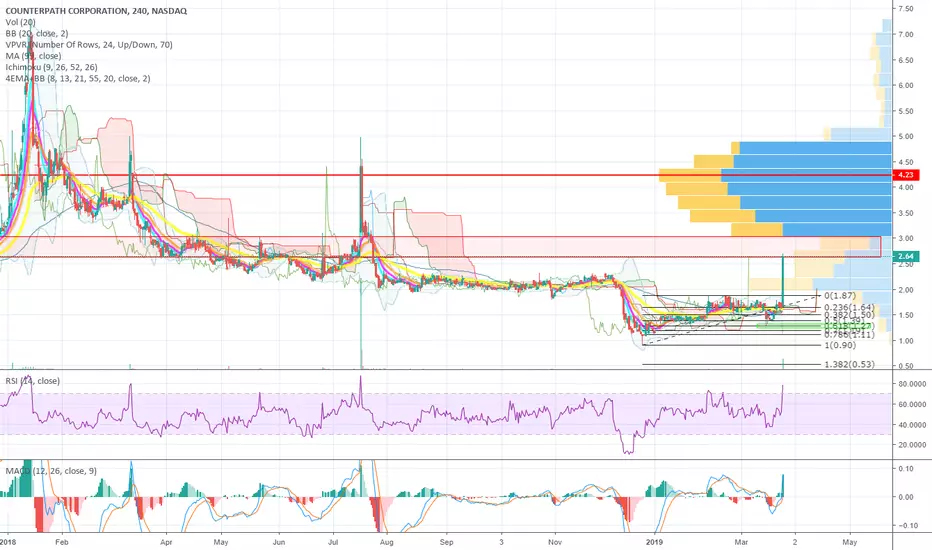The height and width of the screenshot is (550, 932).
Task: Click the 1(0.90) Fibonacci level label
Action: pos(839,345)
